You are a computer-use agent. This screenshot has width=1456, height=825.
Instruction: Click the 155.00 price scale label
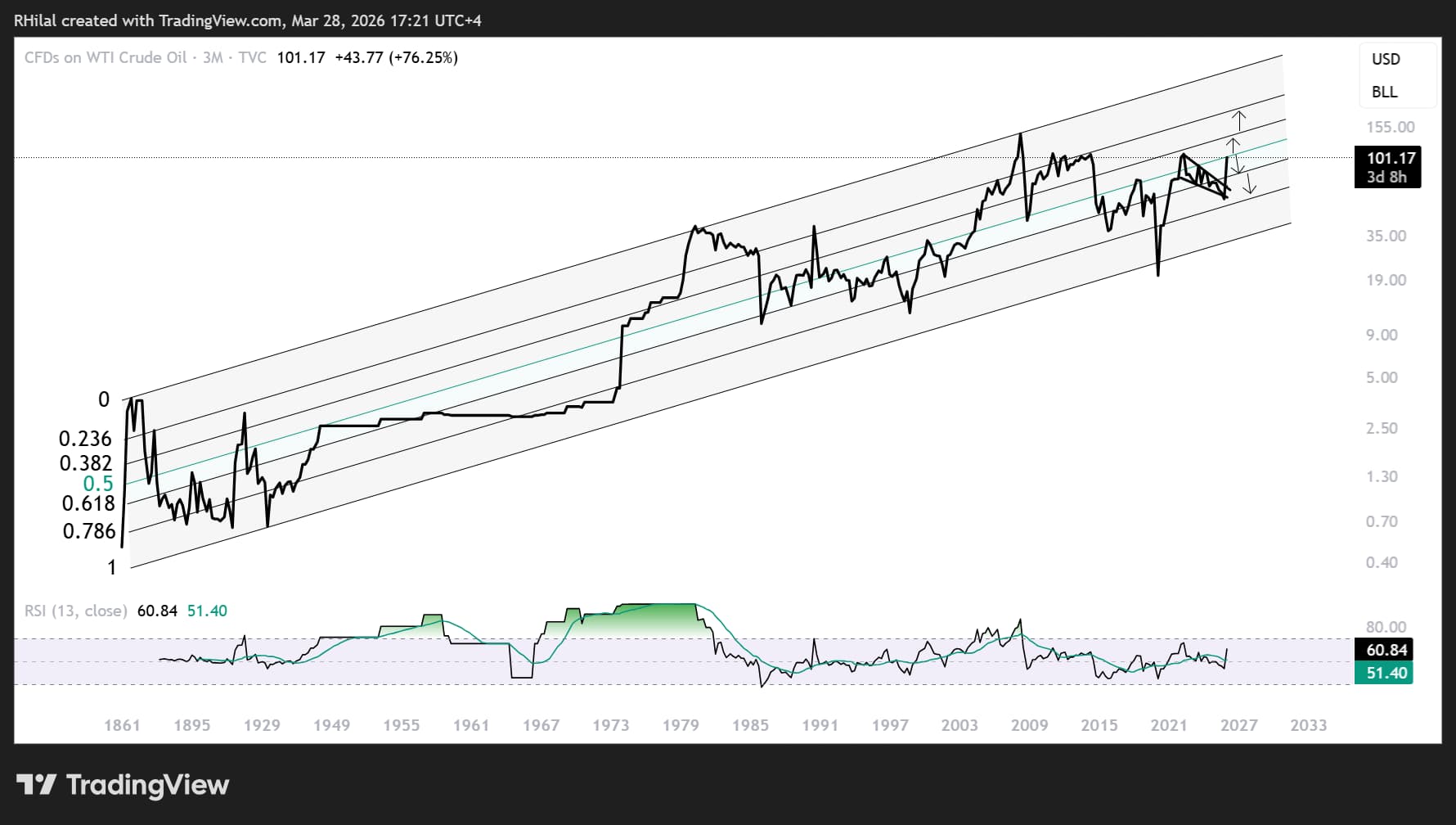1390,127
